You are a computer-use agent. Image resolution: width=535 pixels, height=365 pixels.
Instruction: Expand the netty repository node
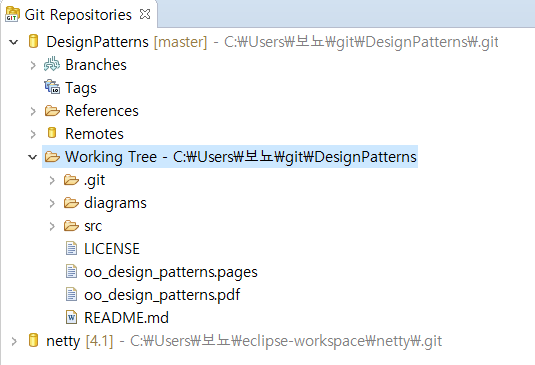pos(14,341)
